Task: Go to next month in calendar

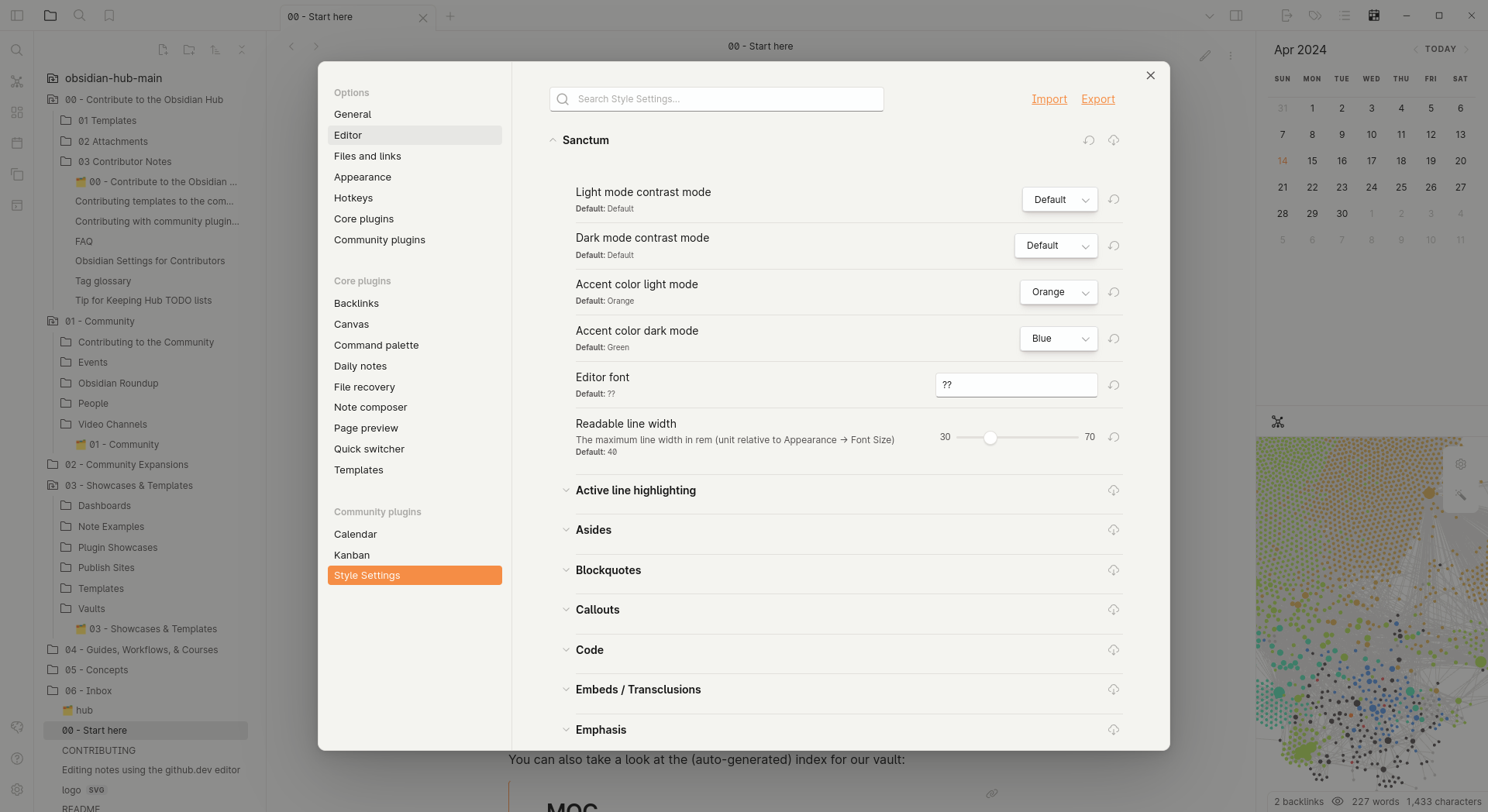Action: tap(1466, 49)
